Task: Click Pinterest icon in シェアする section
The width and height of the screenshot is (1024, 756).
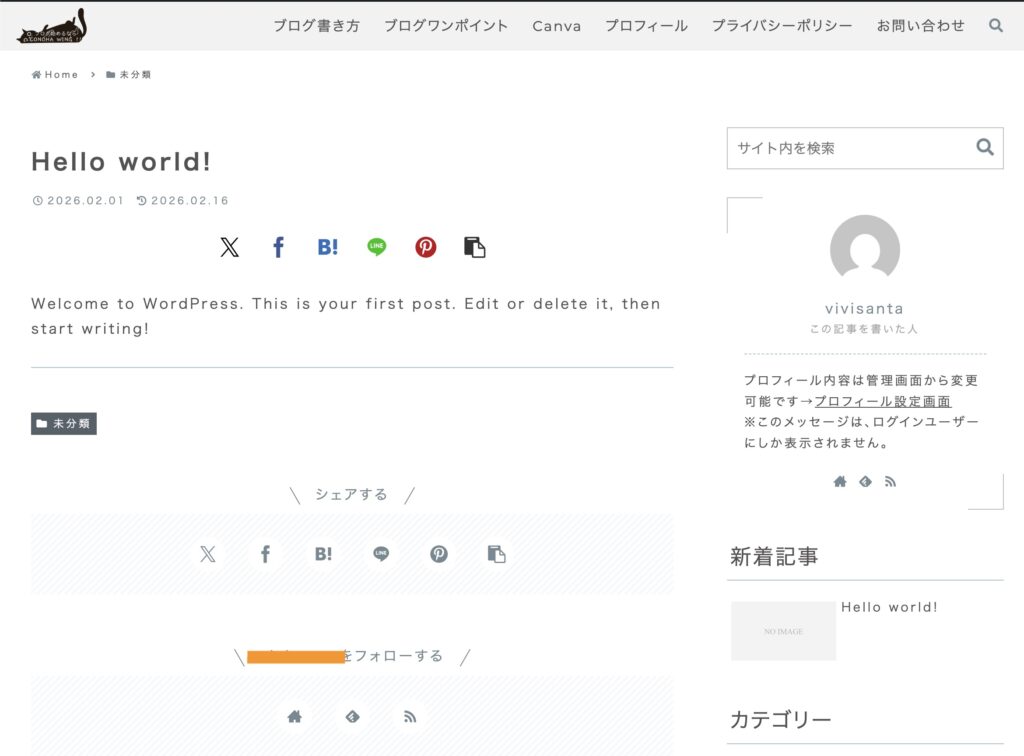Action: point(439,554)
